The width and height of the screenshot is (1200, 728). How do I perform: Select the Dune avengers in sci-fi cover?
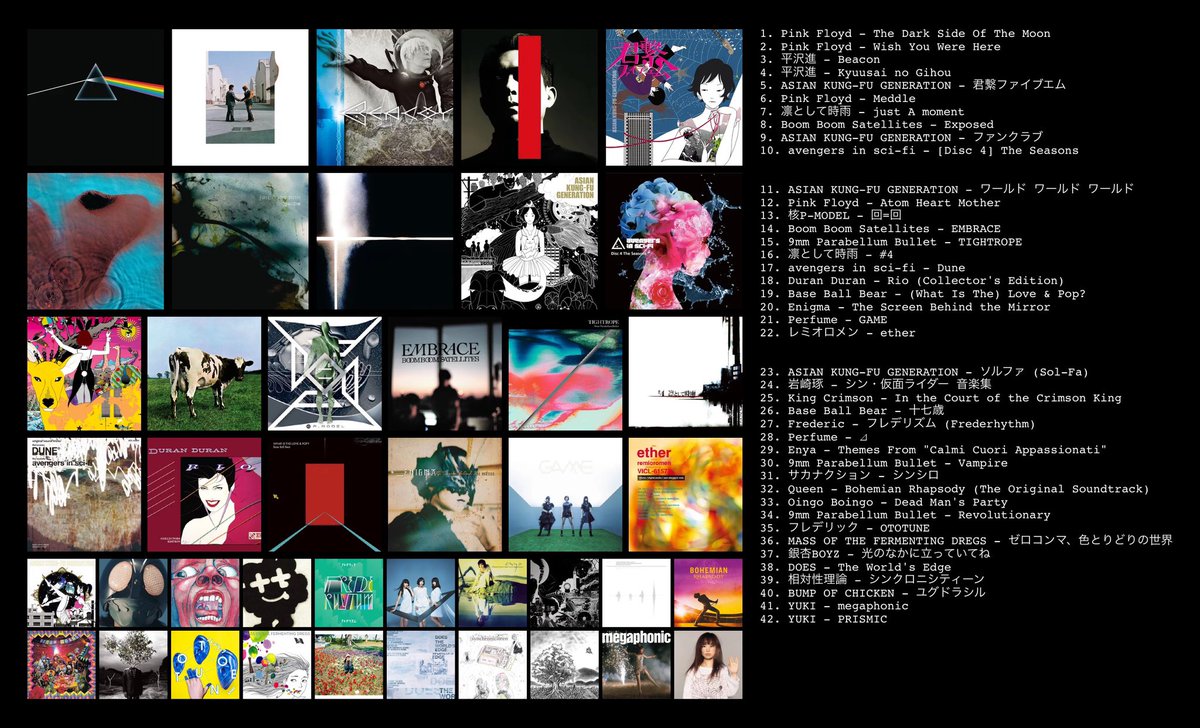pos(84,494)
